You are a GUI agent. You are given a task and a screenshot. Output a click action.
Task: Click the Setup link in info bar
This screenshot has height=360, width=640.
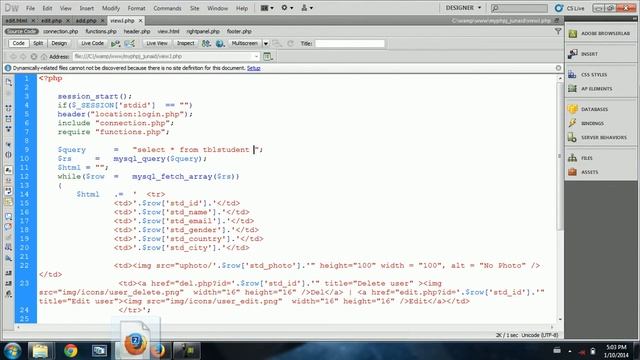click(x=253, y=68)
